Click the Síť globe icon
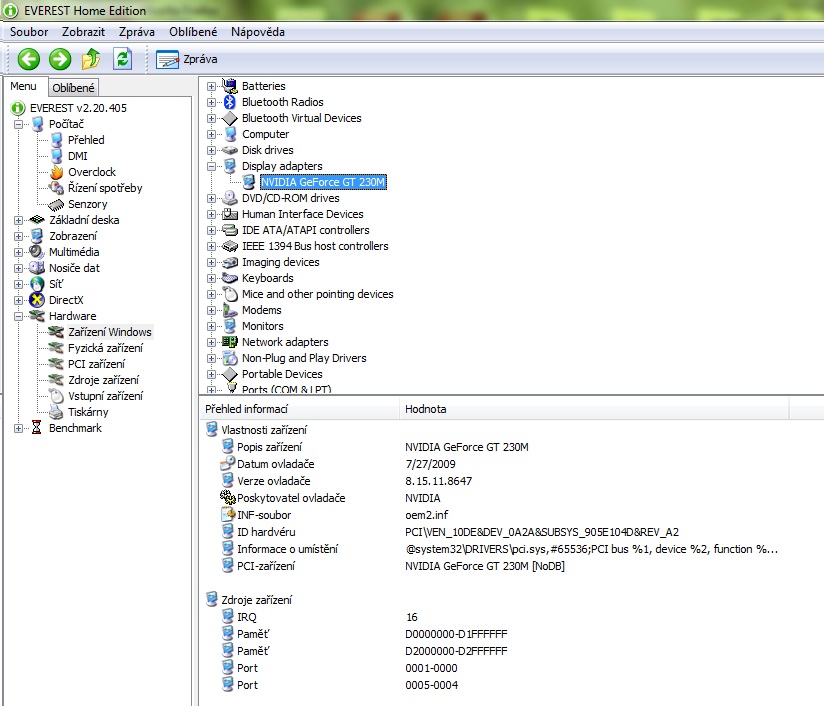The height and width of the screenshot is (706, 824). [x=37, y=284]
